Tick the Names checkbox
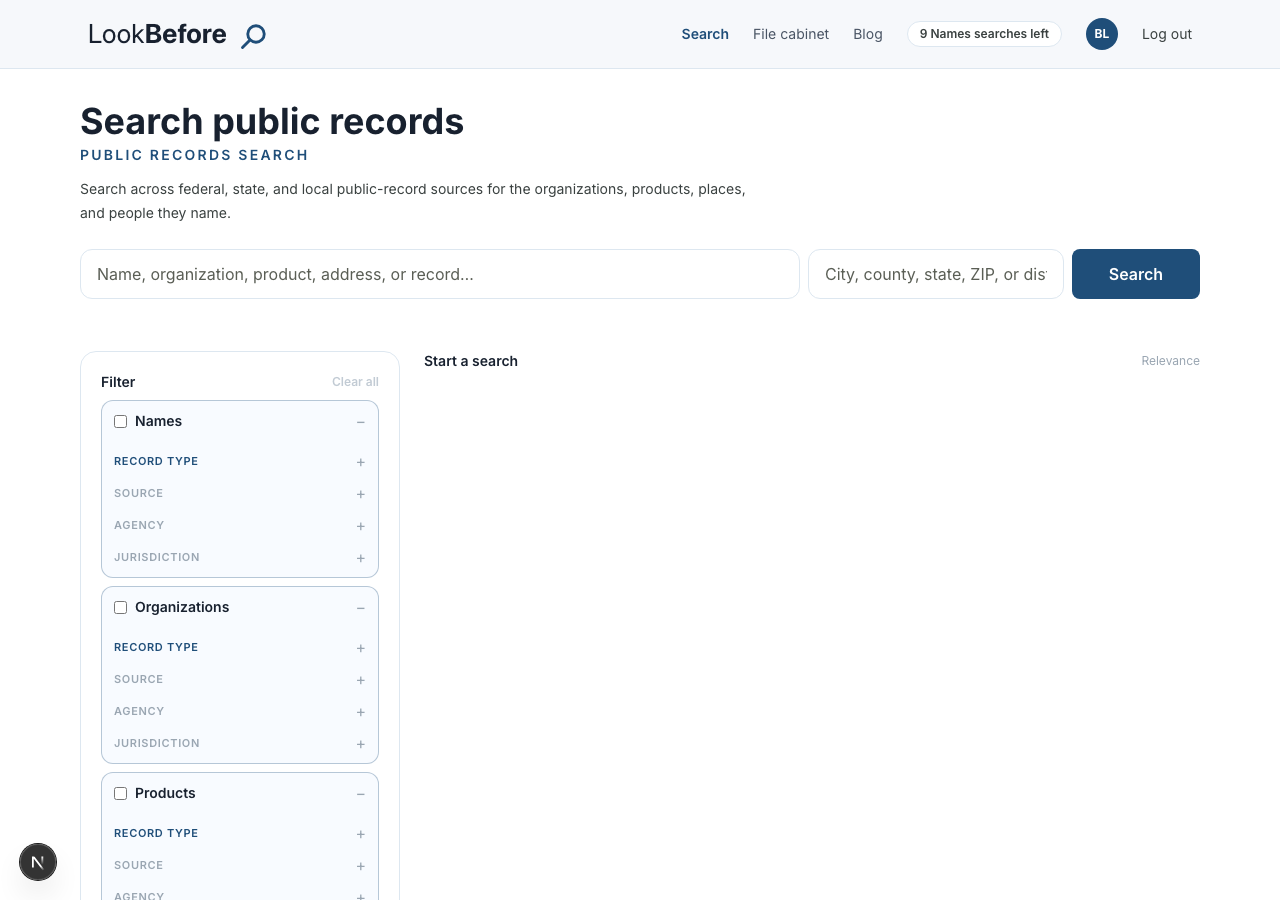Image resolution: width=1280 pixels, height=900 pixels. click(x=121, y=422)
